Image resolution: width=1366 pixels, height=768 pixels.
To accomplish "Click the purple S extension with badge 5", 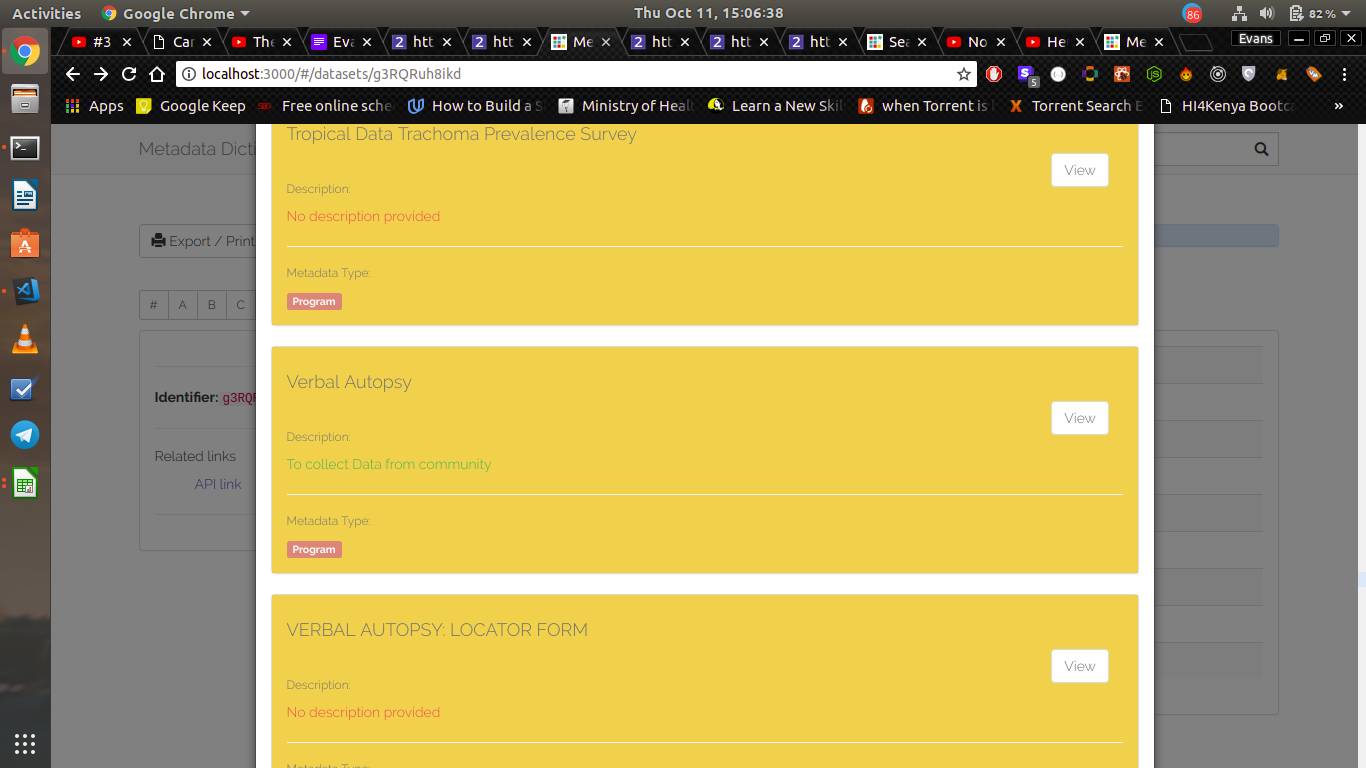I will point(1026,74).
